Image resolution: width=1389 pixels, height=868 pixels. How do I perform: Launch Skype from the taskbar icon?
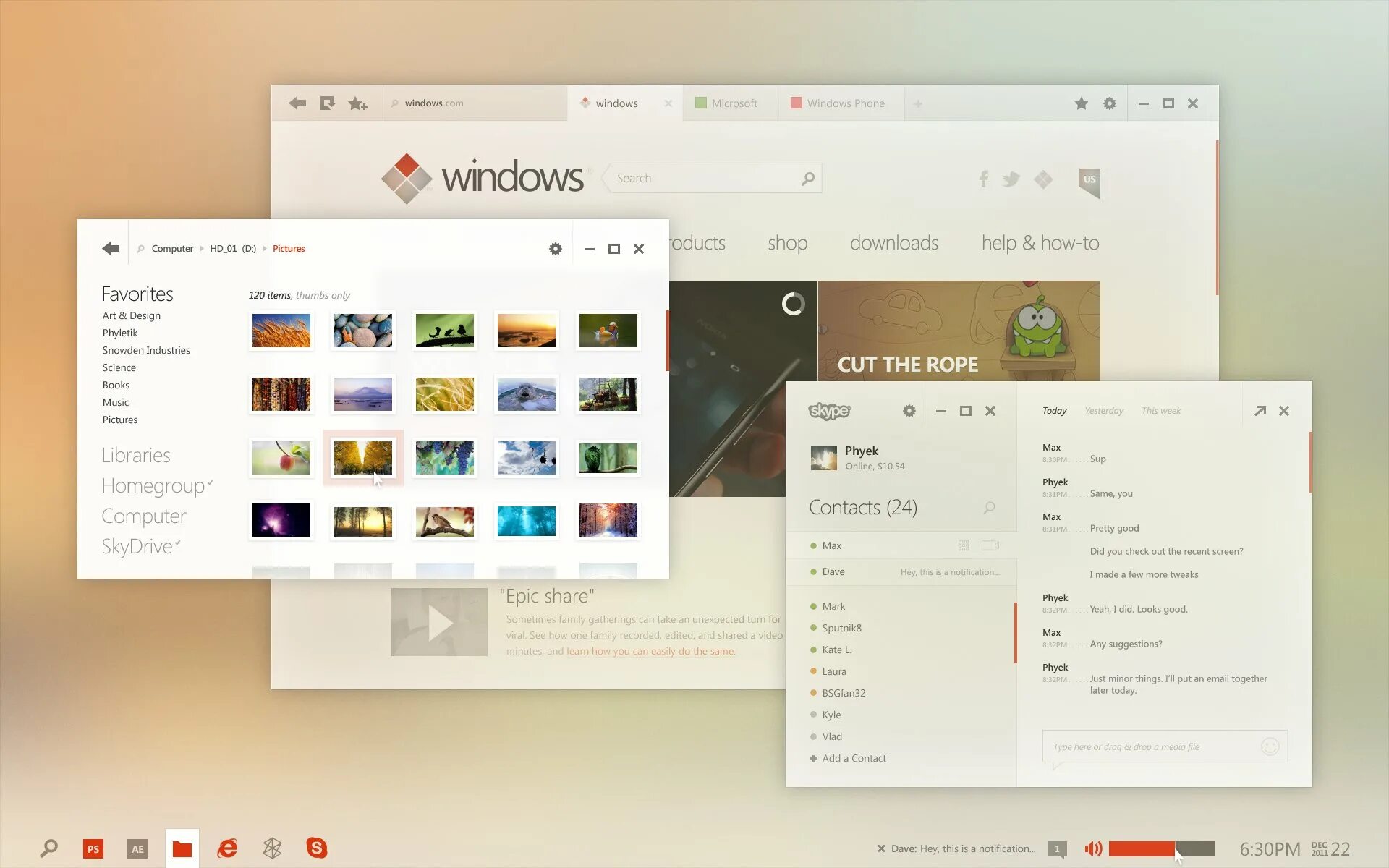[x=317, y=848]
